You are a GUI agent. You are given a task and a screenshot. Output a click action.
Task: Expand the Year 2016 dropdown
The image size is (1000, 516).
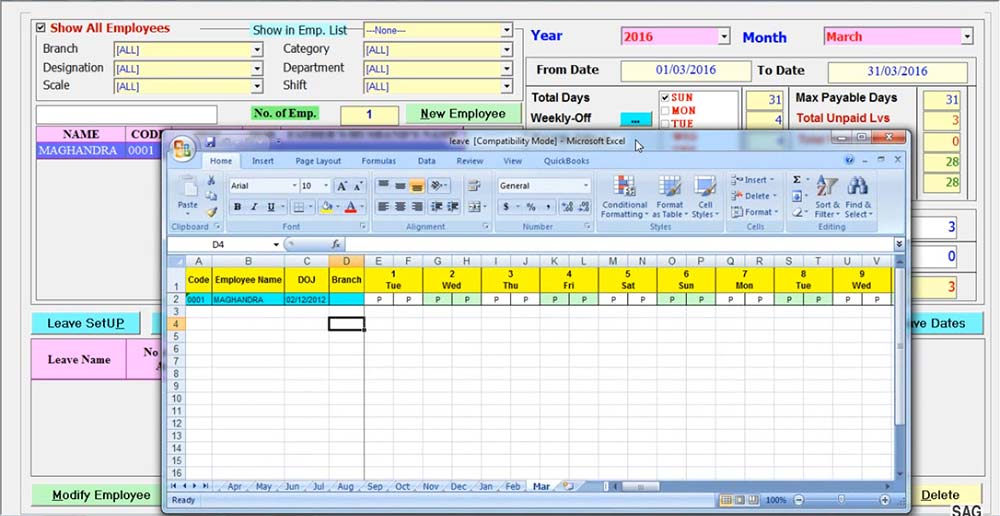(x=724, y=37)
